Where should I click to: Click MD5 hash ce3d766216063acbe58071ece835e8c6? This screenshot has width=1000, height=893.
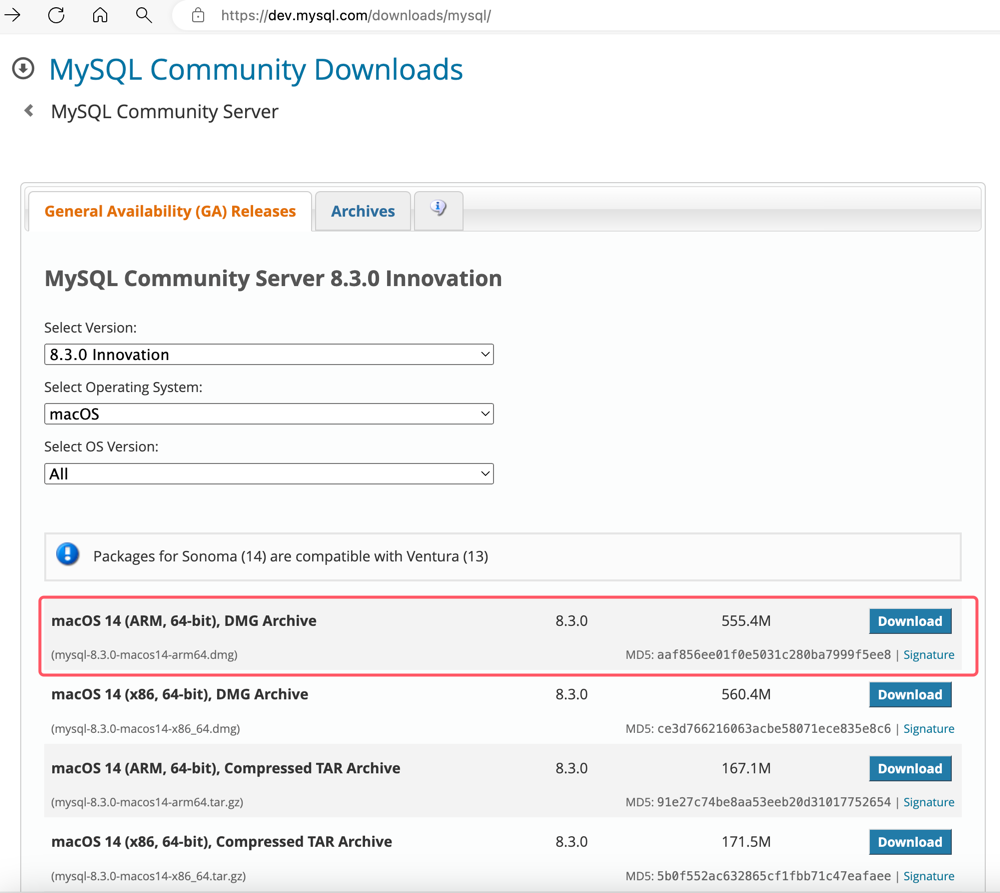click(774, 728)
